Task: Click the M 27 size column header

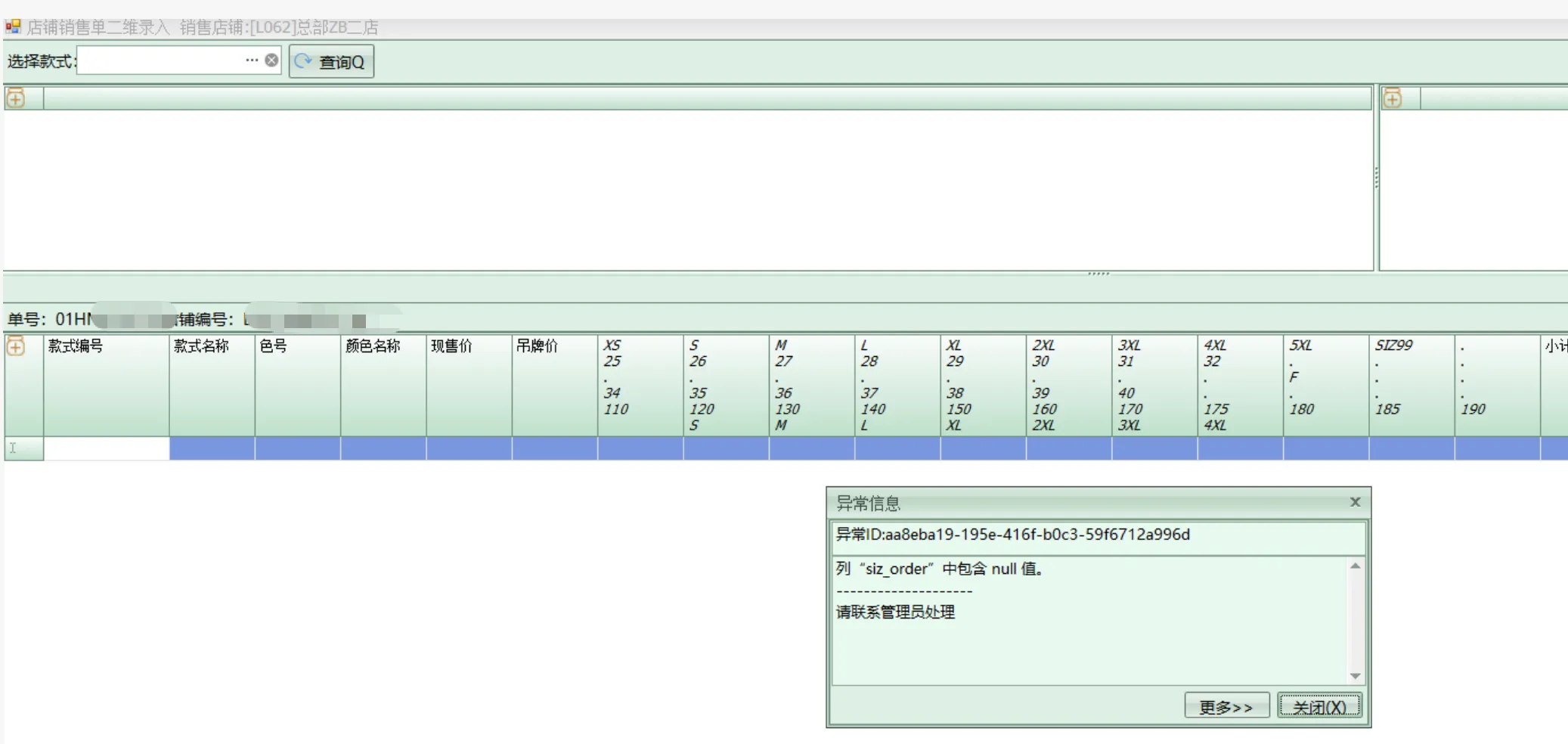Action: (812, 385)
